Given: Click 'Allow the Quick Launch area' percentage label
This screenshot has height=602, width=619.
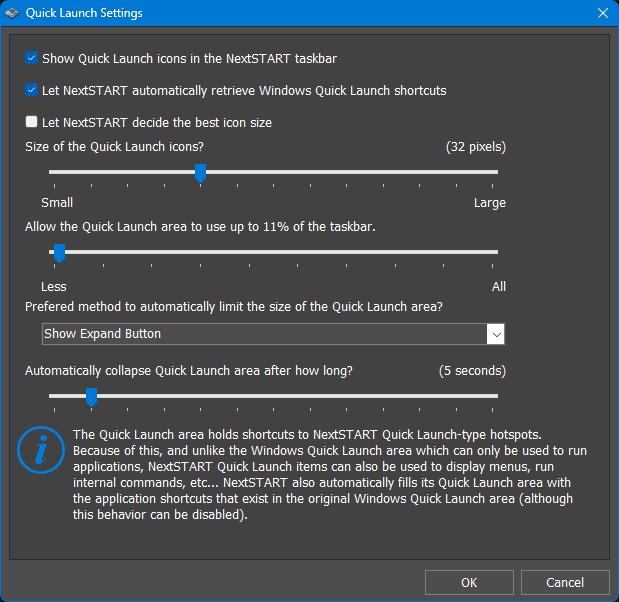Looking at the screenshot, I should [200, 227].
